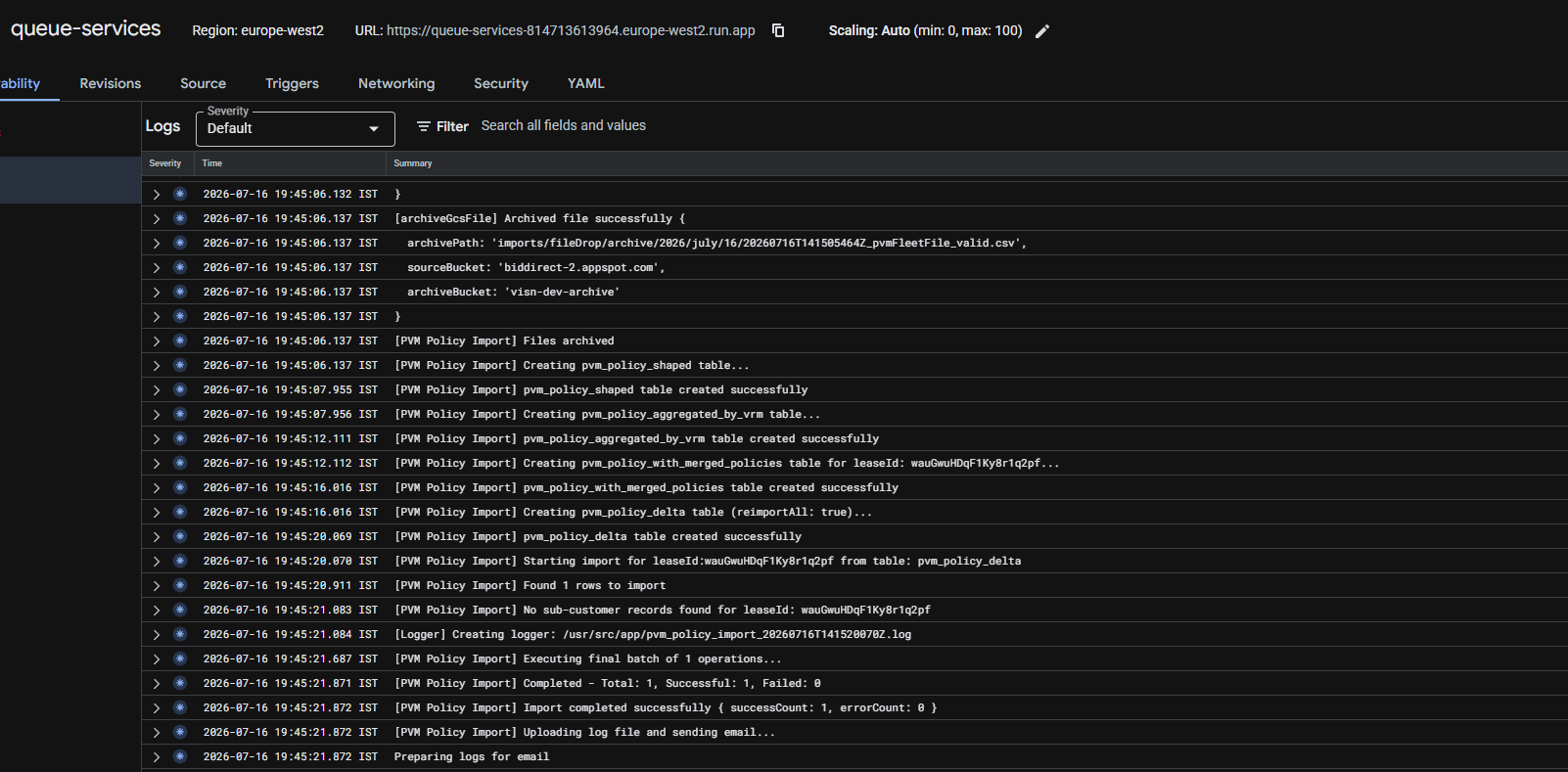View the YAML tab
Viewport: 1568px width, 772px height.
[x=586, y=83]
